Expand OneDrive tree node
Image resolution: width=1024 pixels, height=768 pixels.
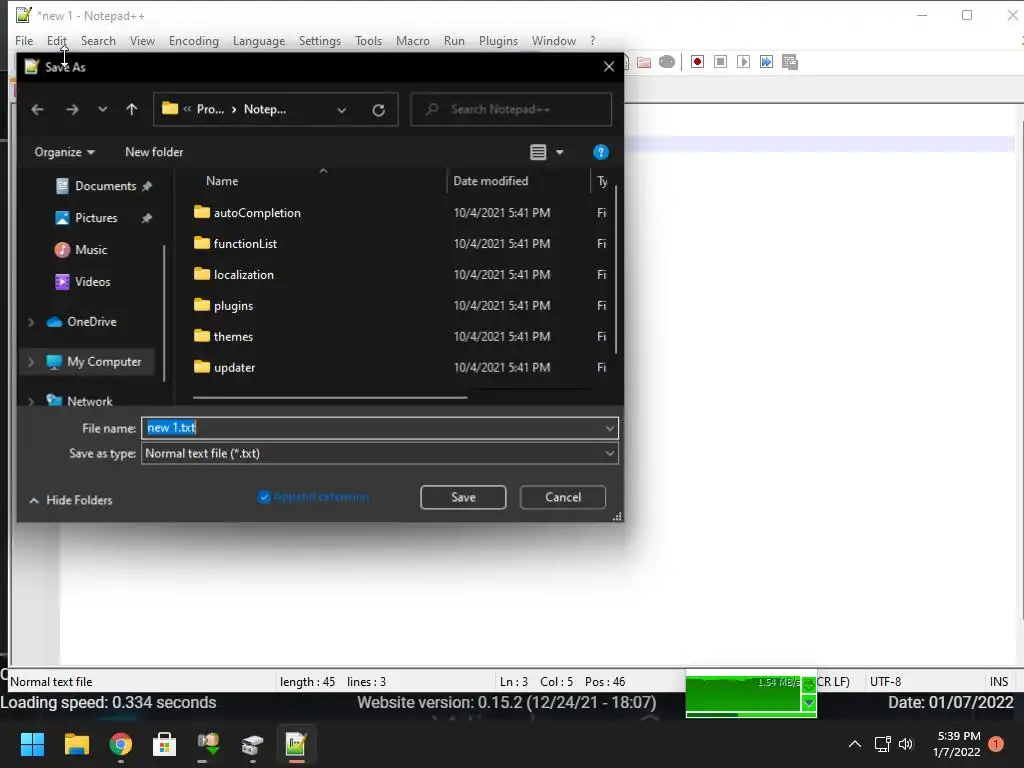[31, 322]
